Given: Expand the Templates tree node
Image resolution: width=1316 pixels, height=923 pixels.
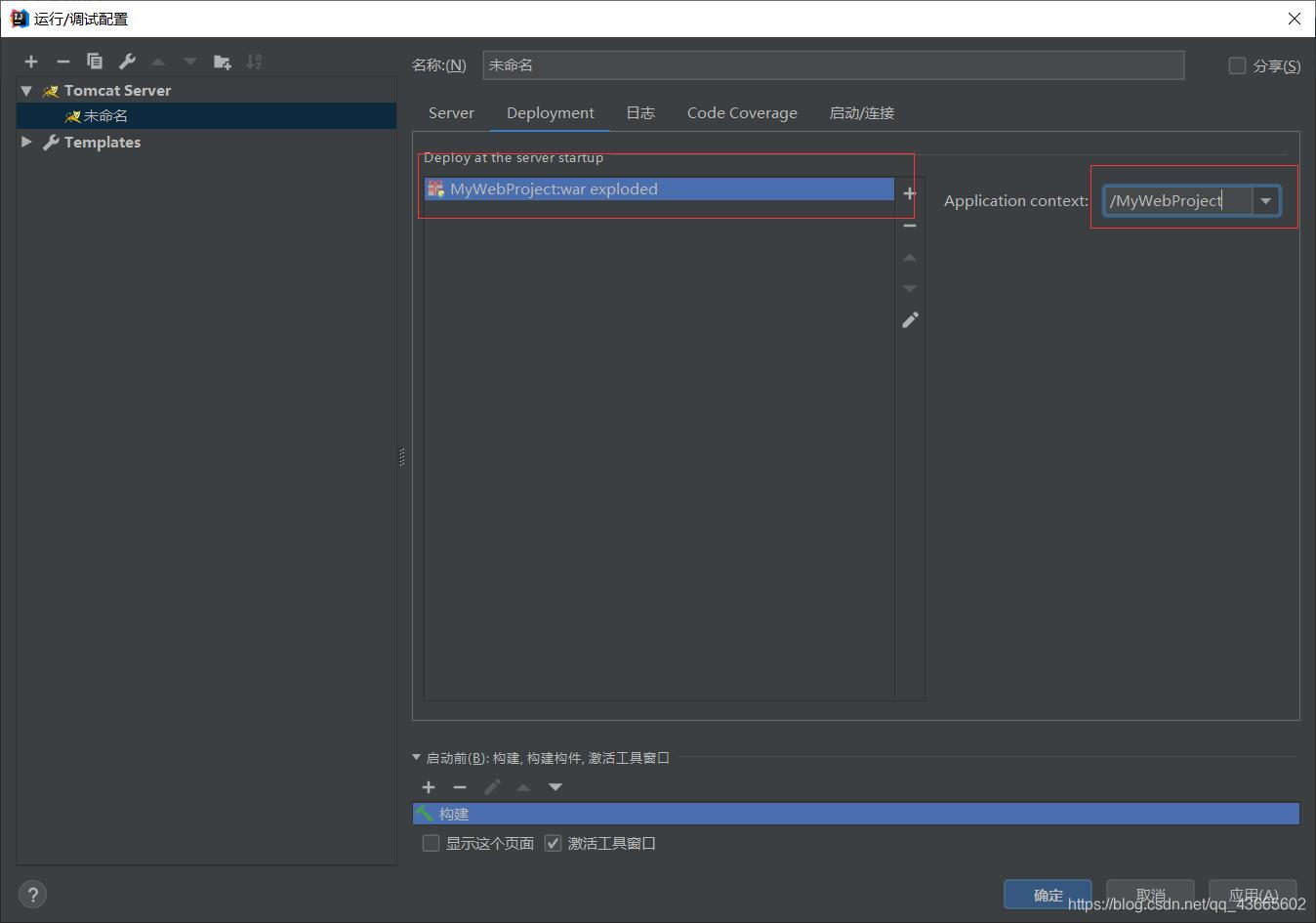Looking at the screenshot, I should click(26, 142).
